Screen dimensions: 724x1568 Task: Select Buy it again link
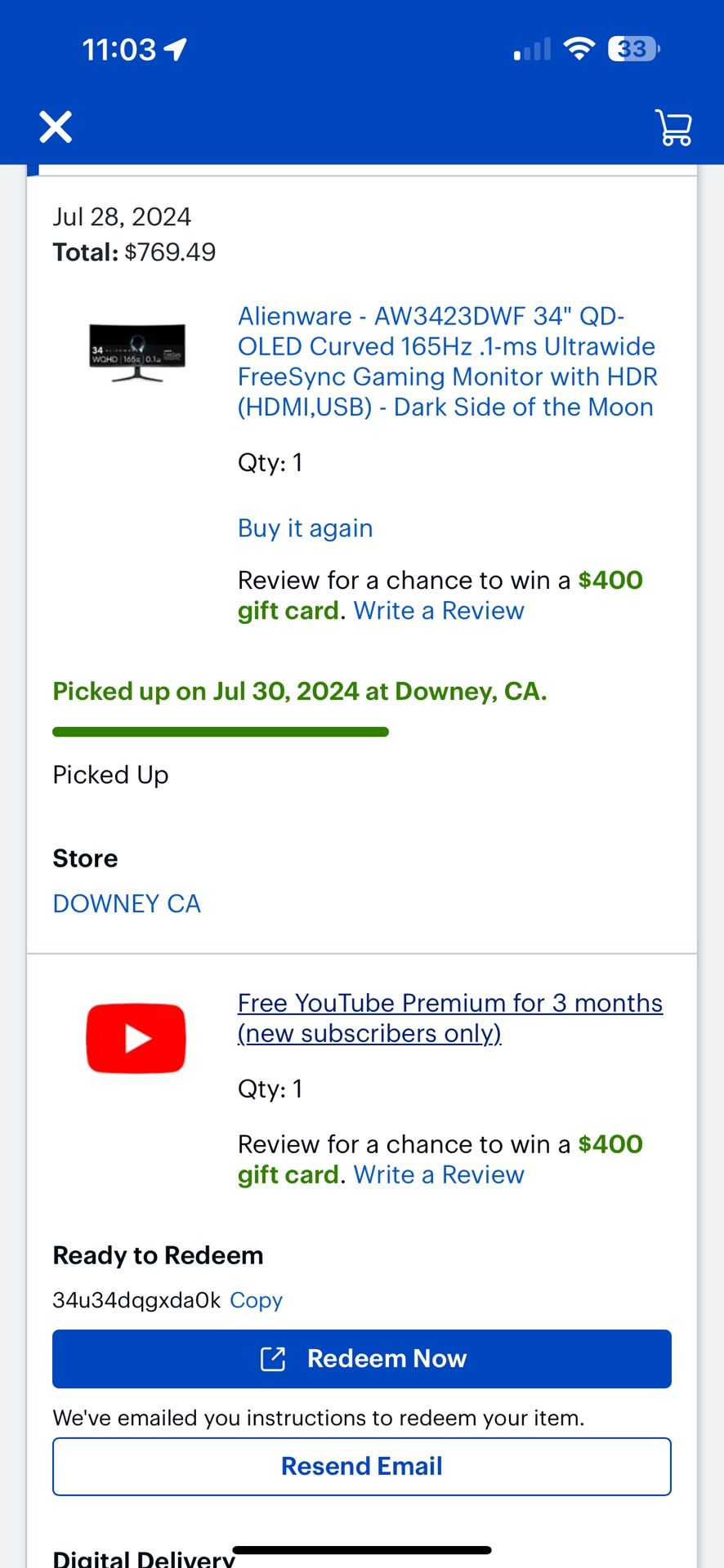coord(306,528)
